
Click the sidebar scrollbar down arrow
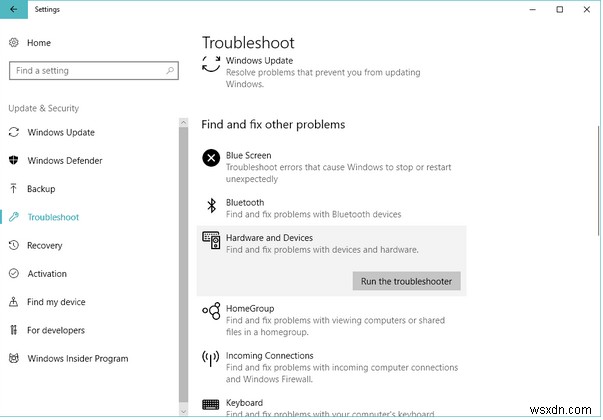tap(183, 411)
